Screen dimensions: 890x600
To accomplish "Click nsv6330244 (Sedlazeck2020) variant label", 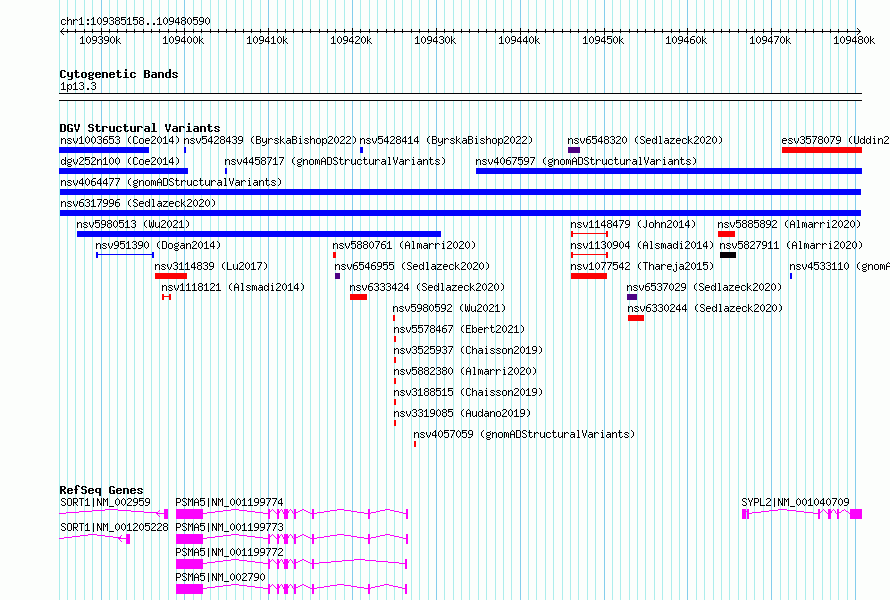I will tap(705, 308).
